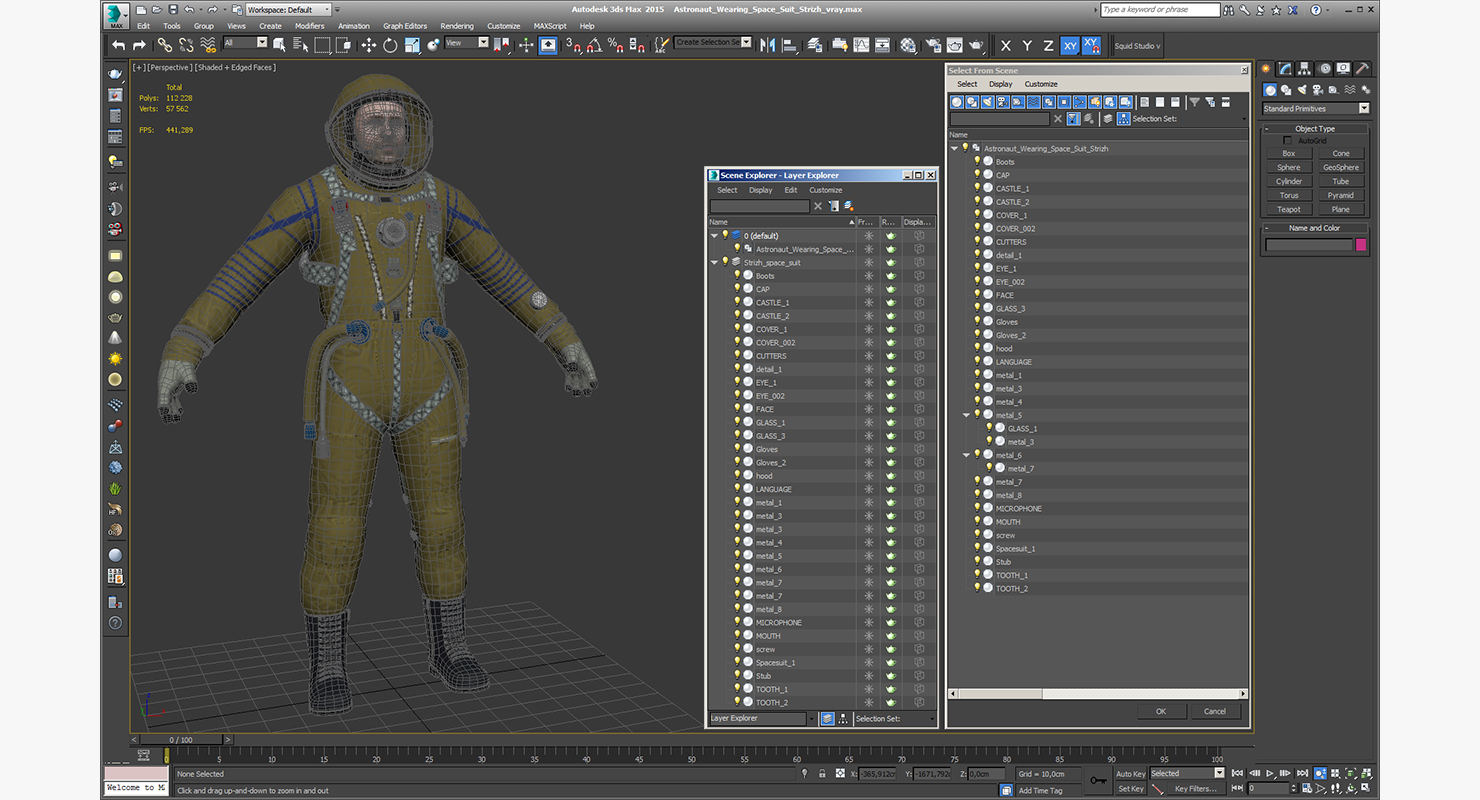Open Display menu in Select From Scene
This screenshot has height=800, width=1480.
click(1001, 84)
